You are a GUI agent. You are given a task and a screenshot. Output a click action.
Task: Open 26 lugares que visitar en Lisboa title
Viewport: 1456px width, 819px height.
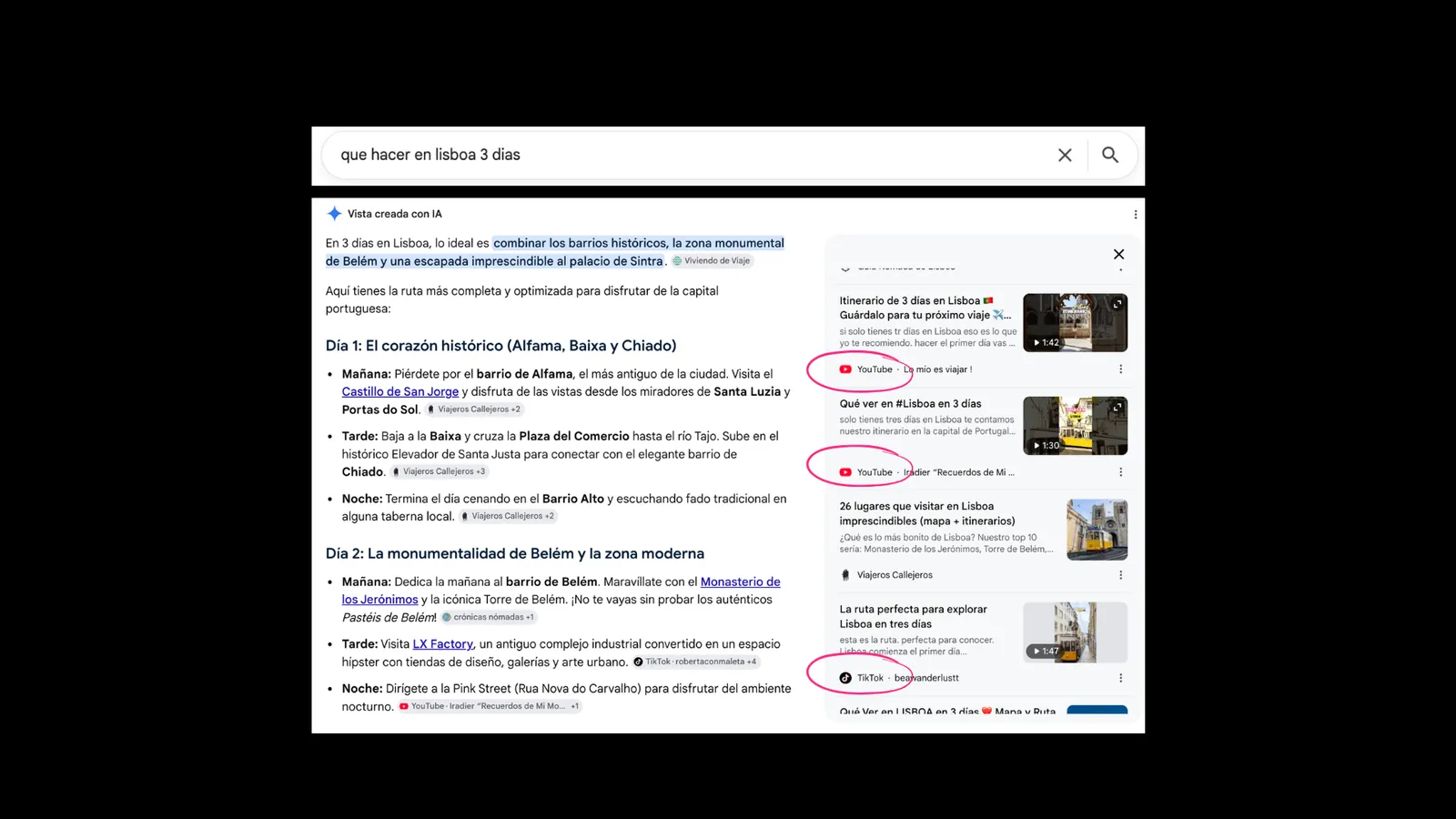click(926, 513)
